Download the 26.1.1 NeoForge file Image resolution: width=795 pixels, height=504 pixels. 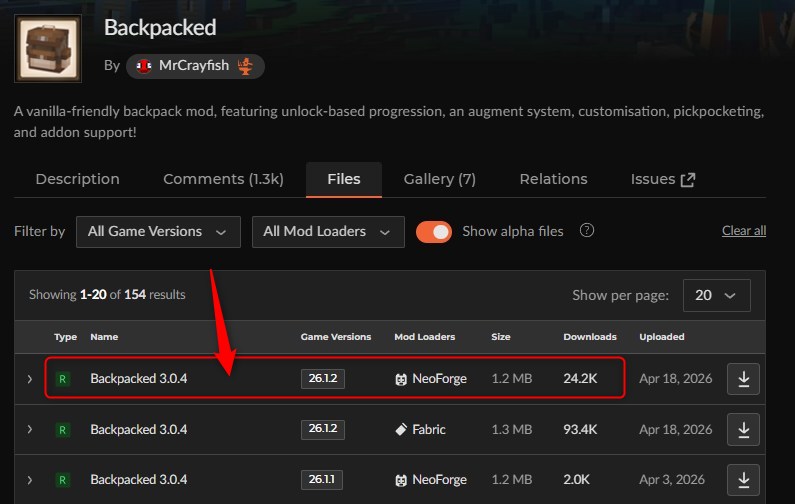click(743, 480)
